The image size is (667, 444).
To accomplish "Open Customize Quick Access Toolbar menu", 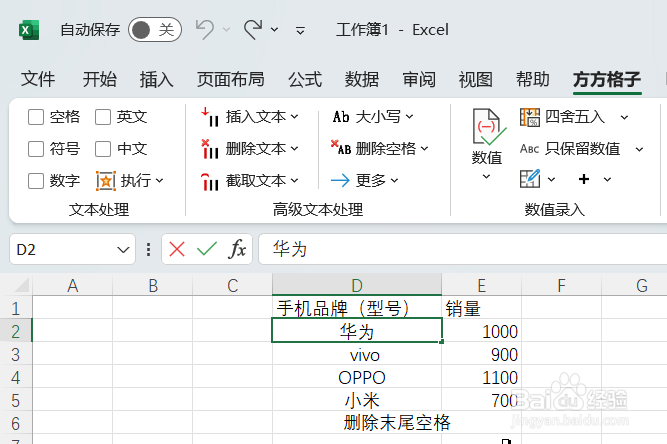I will coord(300,31).
